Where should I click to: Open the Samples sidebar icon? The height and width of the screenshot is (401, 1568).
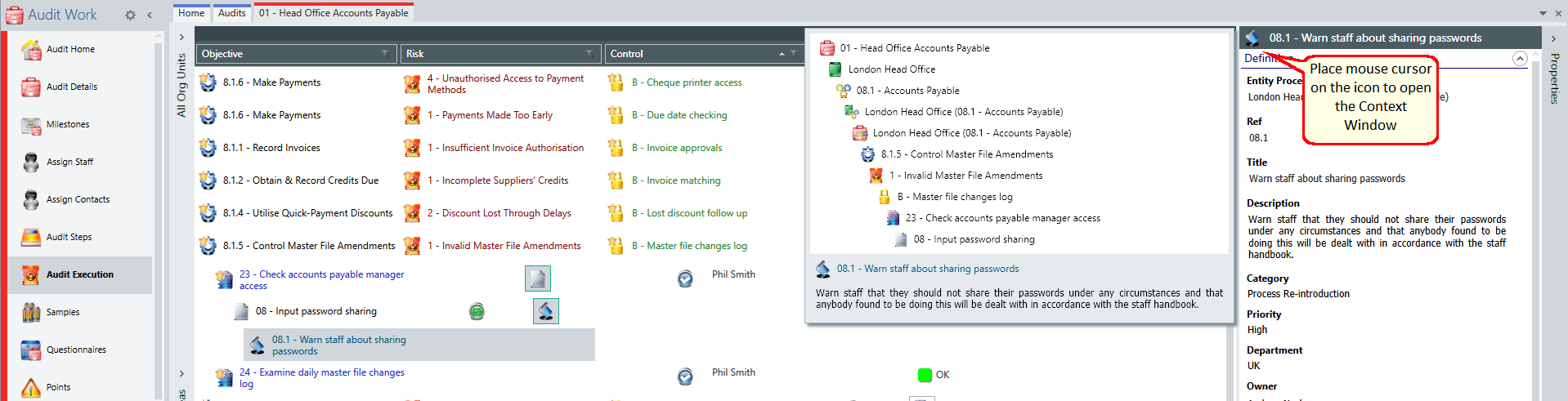pos(31,313)
